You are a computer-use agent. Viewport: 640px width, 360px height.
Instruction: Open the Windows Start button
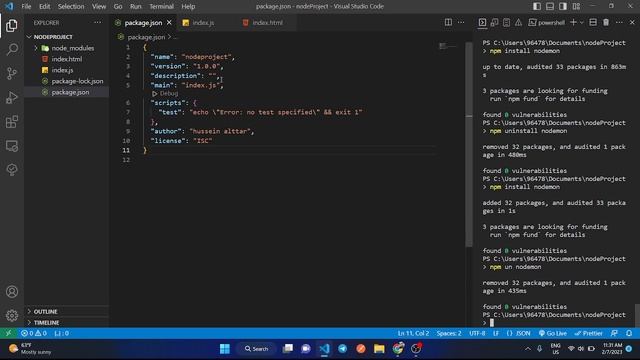click(x=224, y=349)
